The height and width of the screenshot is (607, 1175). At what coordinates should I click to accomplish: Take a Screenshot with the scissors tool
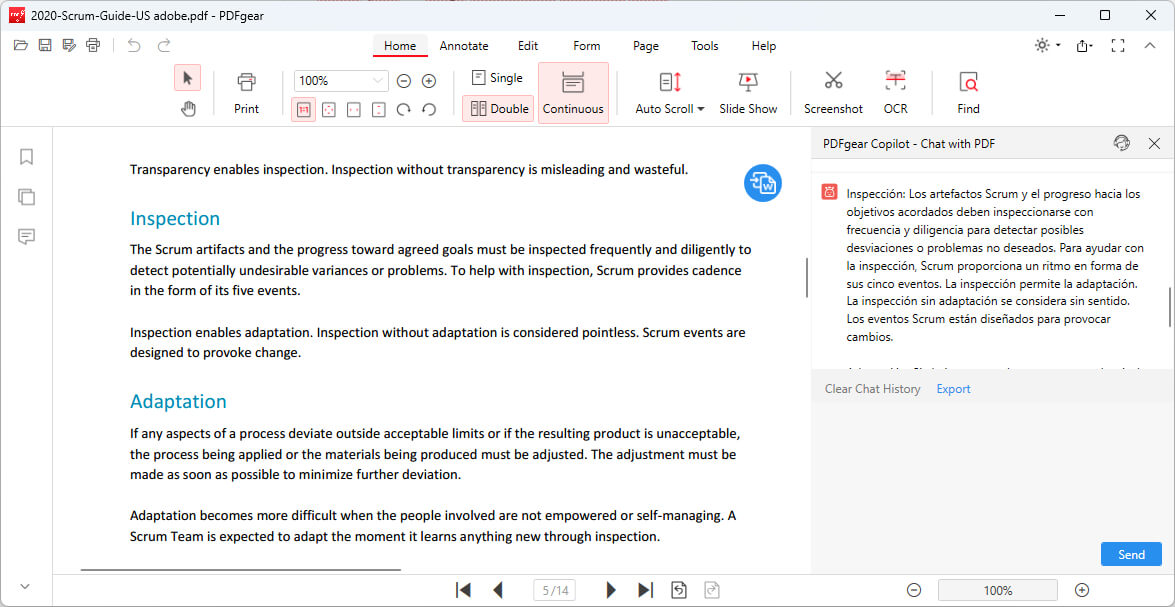pyautogui.click(x=833, y=93)
